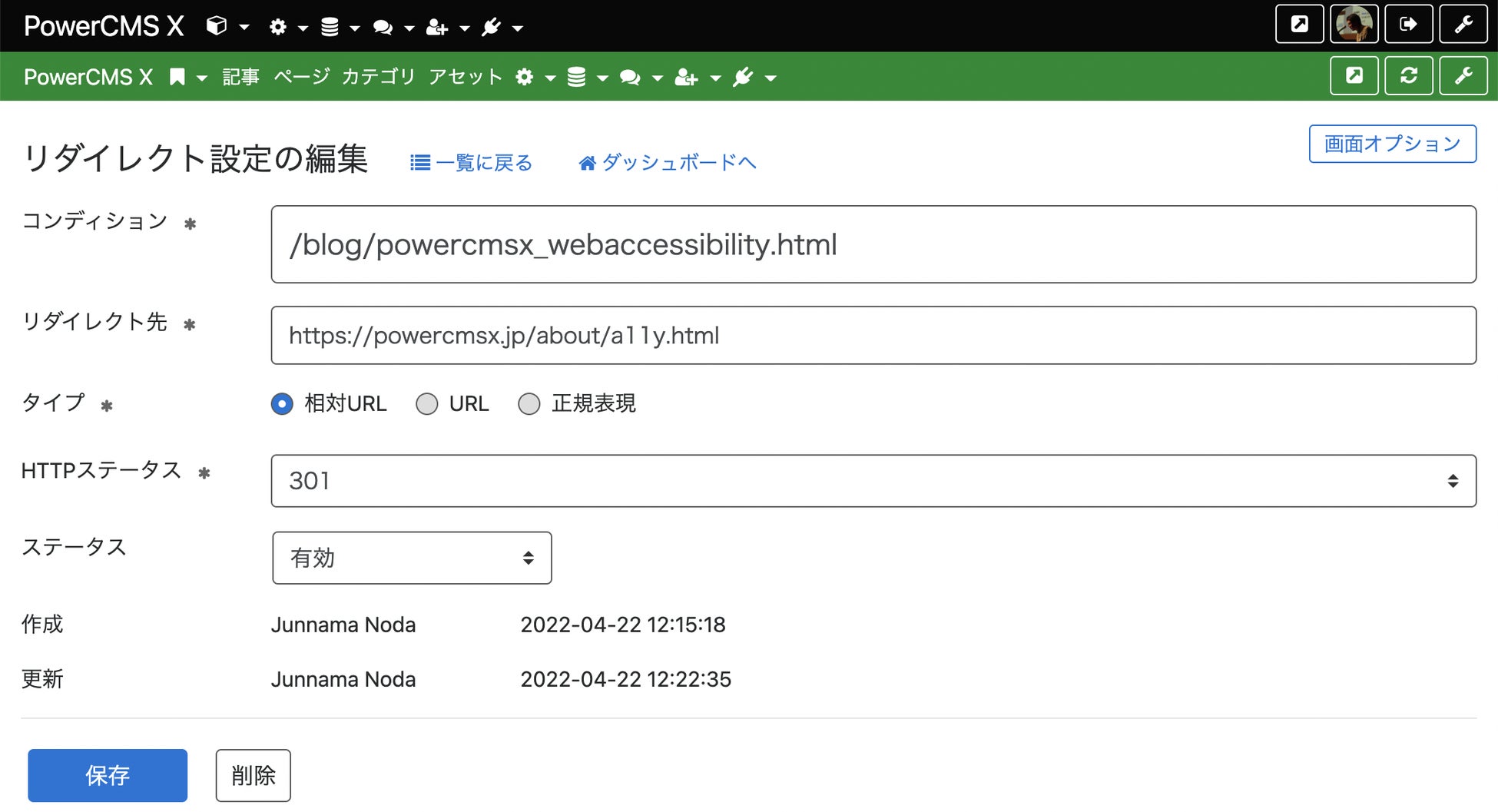Open the HTTPステータス dropdown showing 301
The width and height of the screenshot is (1498, 812).
pyautogui.click(x=873, y=481)
